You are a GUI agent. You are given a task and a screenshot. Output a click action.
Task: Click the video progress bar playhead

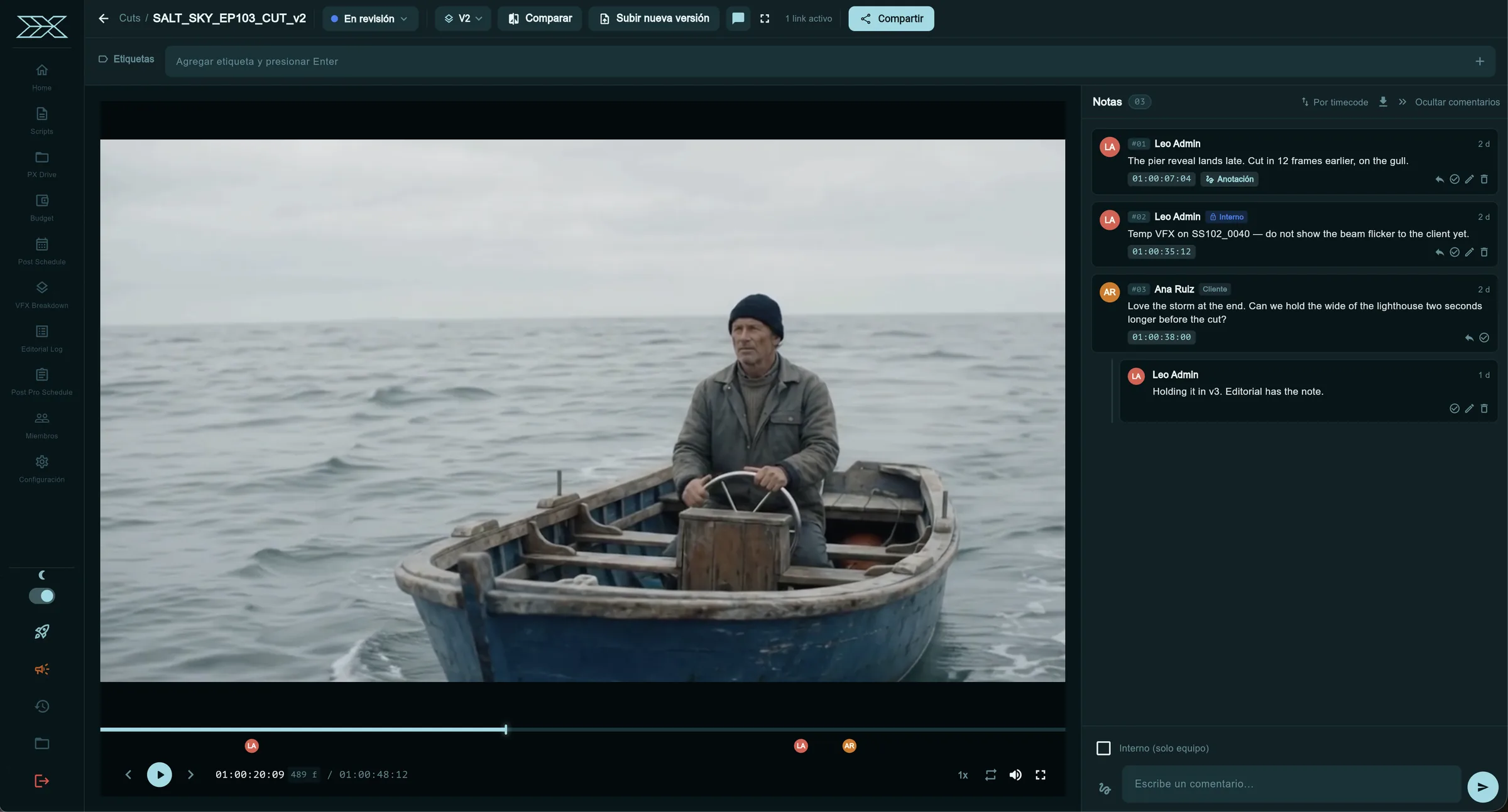coord(506,729)
